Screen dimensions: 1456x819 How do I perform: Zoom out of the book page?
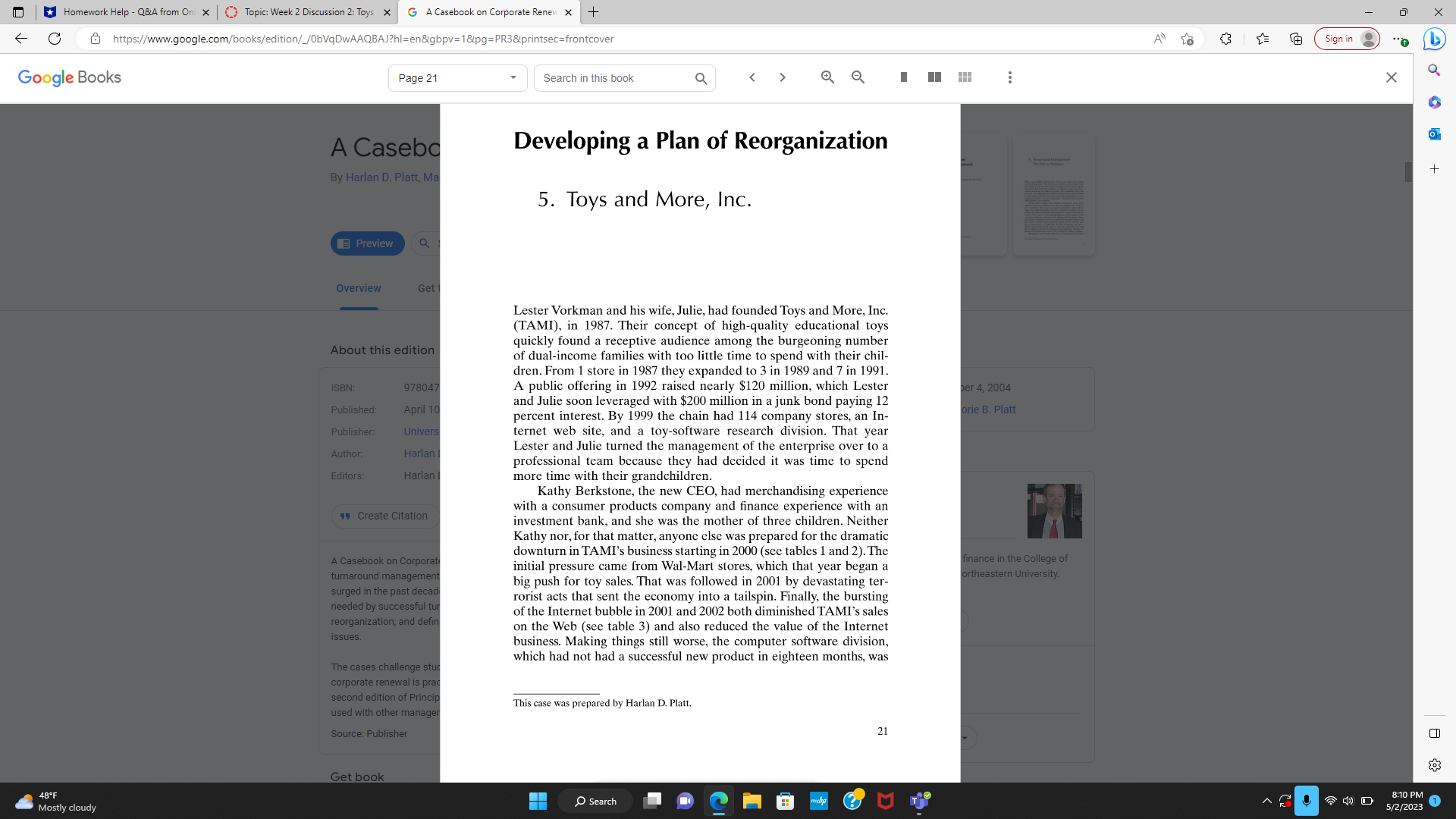pos(858,77)
